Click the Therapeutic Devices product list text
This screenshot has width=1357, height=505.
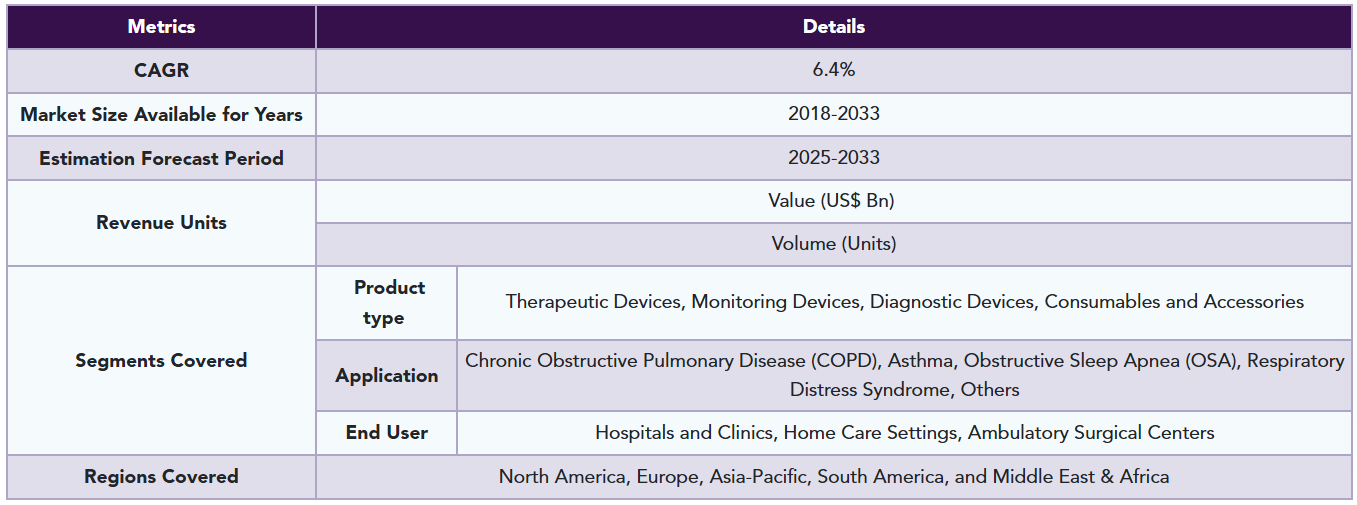coord(904,302)
